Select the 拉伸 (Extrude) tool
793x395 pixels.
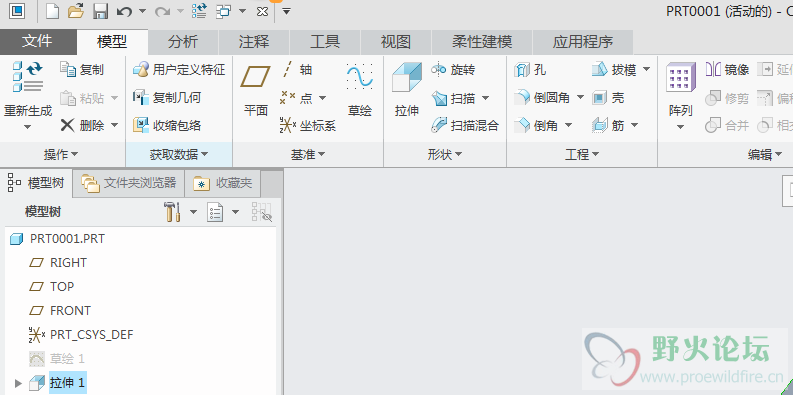coord(407,90)
